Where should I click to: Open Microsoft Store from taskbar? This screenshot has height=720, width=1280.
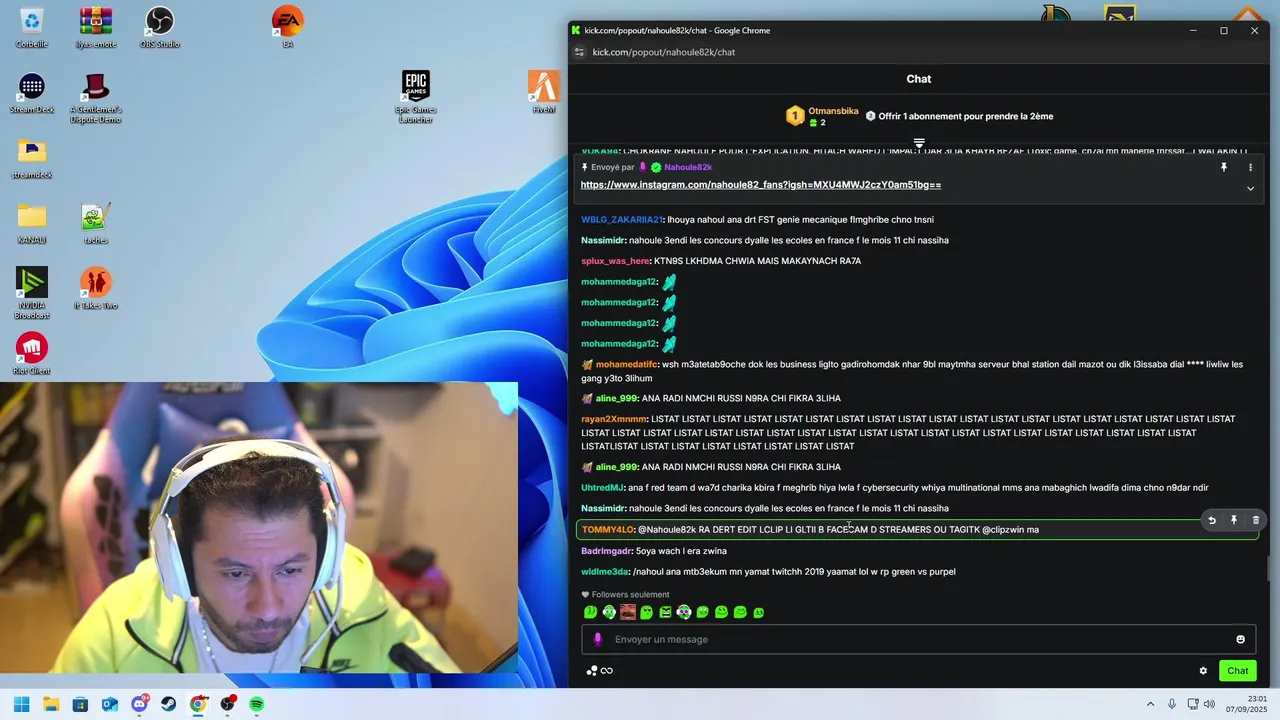tap(80, 705)
